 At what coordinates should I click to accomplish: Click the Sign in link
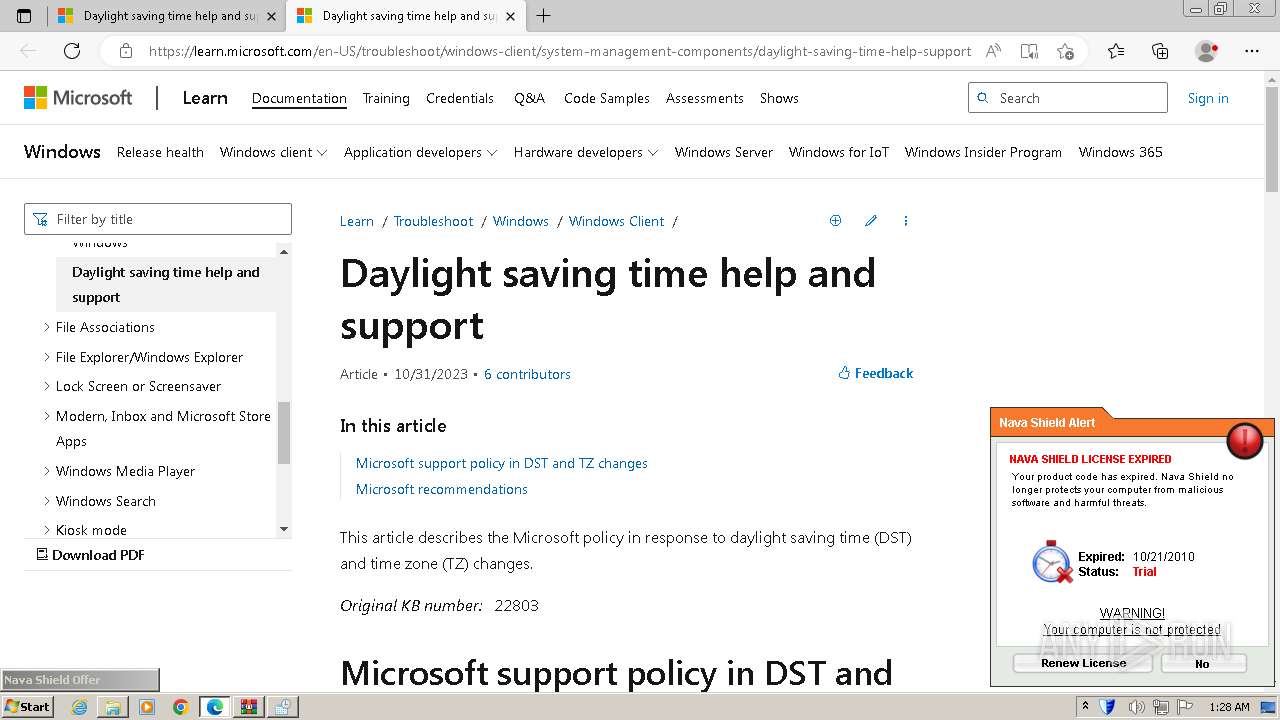click(1208, 98)
